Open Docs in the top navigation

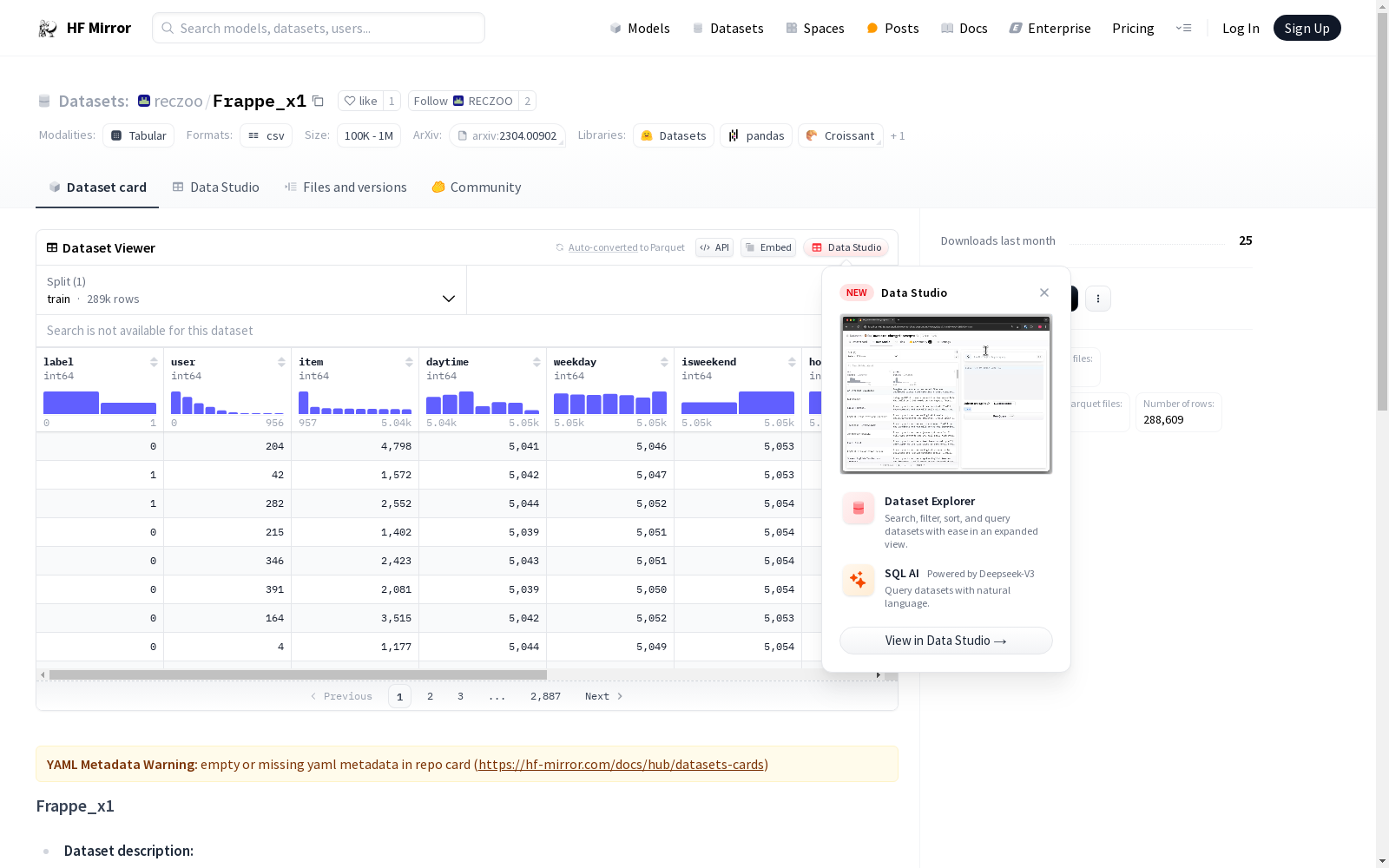click(964, 29)
